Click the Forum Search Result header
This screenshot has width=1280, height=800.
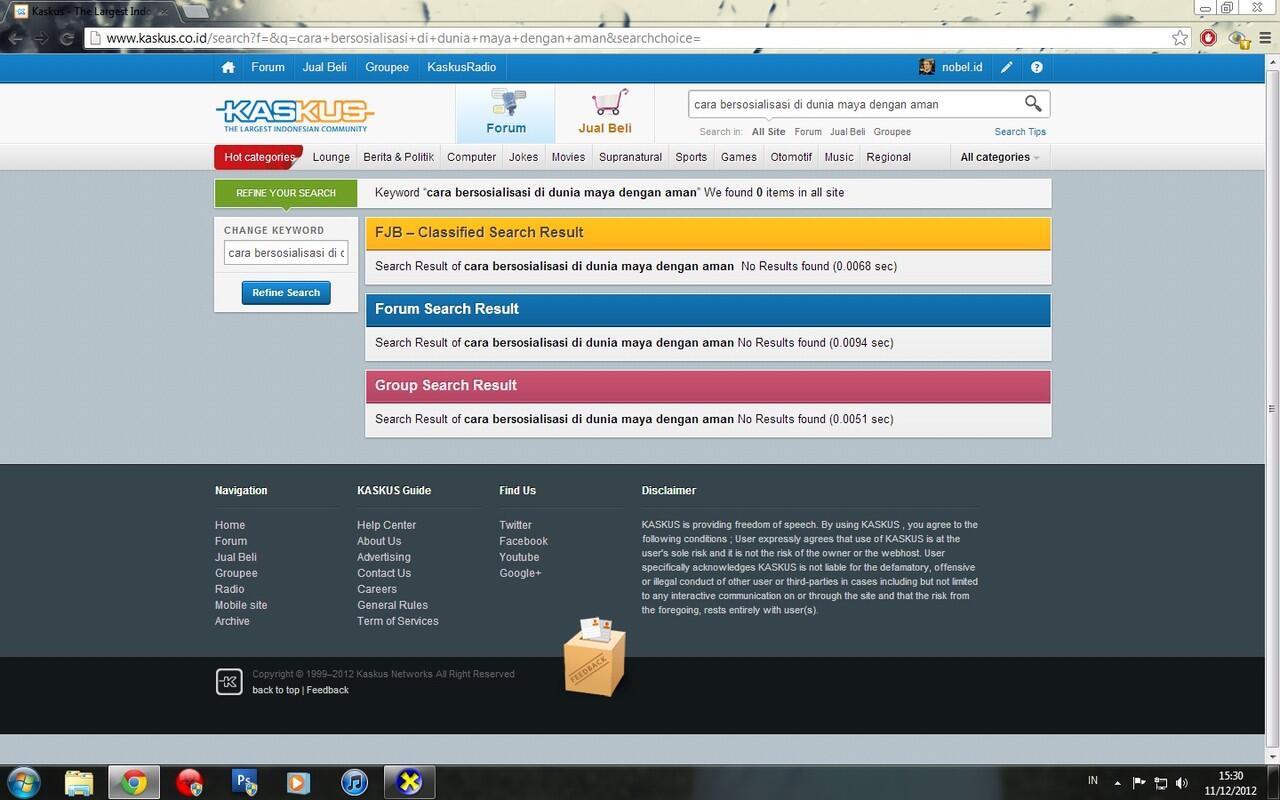(x=708, y=309)
